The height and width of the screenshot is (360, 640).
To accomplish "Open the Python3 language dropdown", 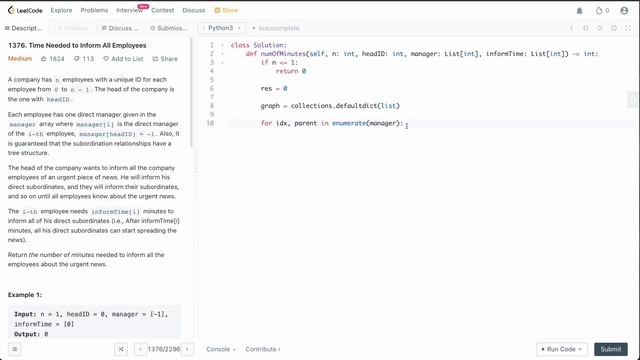I will [x=222, y=28].
